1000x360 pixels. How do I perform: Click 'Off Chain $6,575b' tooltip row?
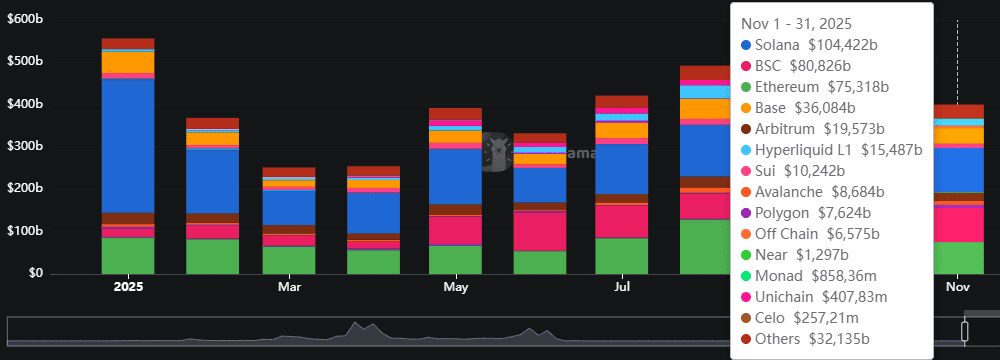coord(805,234)
